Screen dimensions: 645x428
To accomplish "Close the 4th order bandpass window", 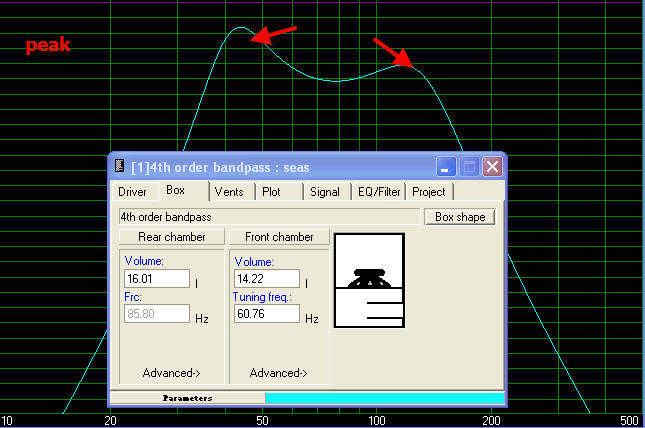I will click(492, 167).
